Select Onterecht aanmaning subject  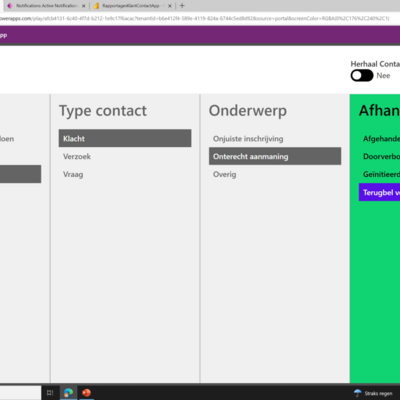click(x=275, y=156)
